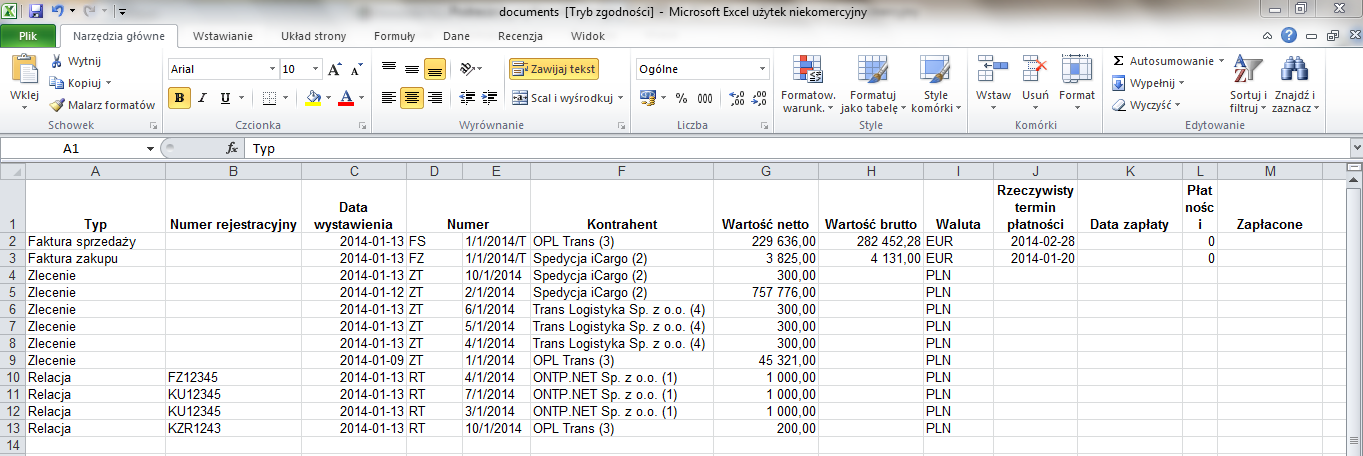Viewport: 1363px width, 456px height.
Task: Select column G header
Action: (766, 171)
